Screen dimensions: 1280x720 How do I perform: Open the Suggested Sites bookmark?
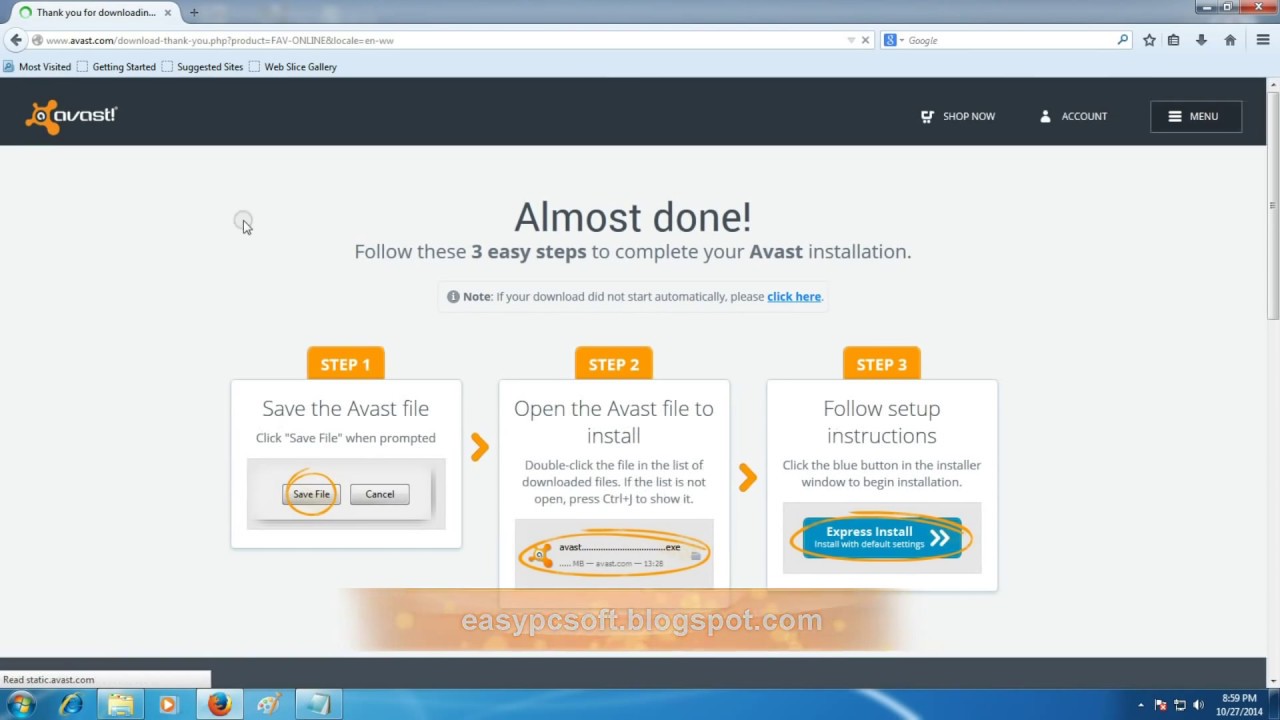pos(202,67)
